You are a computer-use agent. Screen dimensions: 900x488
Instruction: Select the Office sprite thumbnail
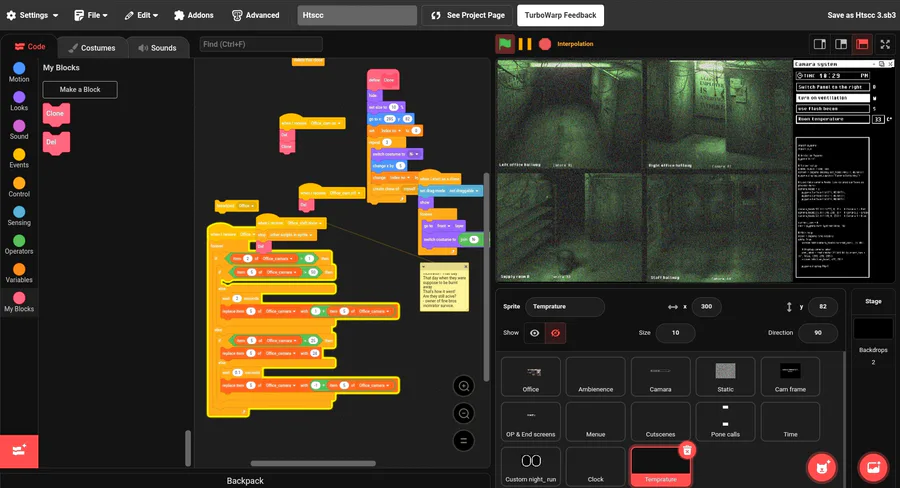tap(530, 377)
